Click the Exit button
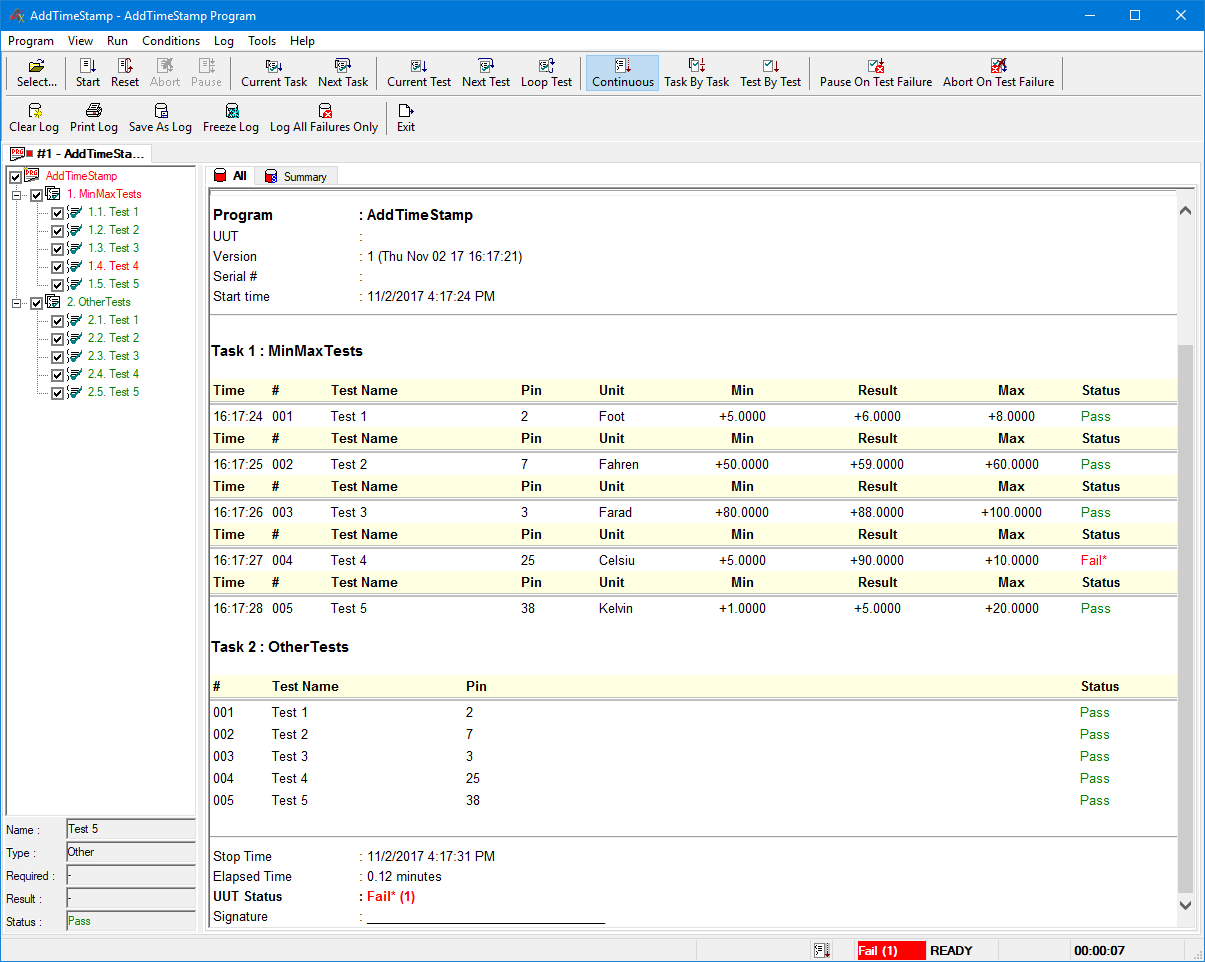Viewport: 1205px width, 962px height. (406, 118)
